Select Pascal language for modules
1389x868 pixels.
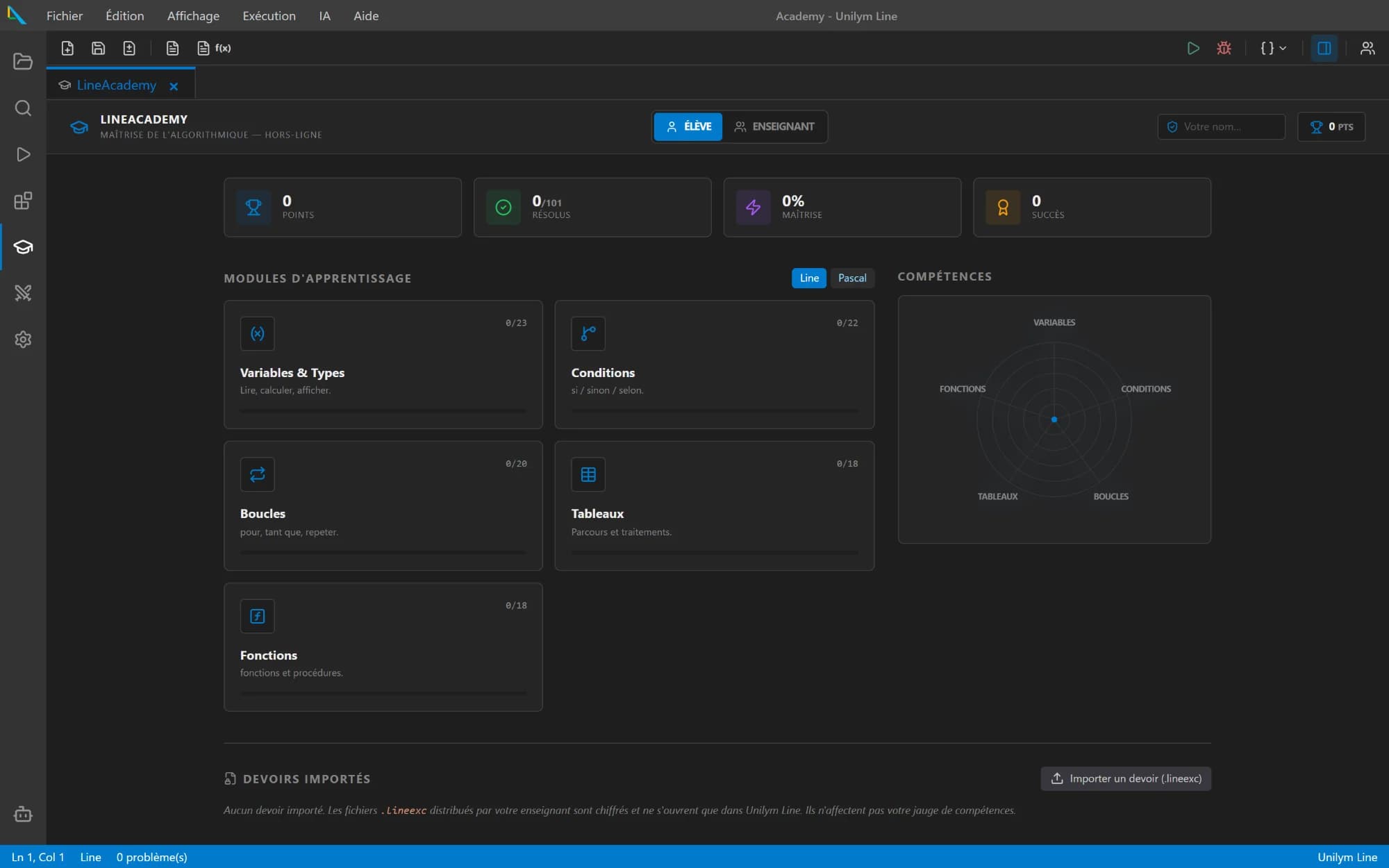[x=852, y=278]
